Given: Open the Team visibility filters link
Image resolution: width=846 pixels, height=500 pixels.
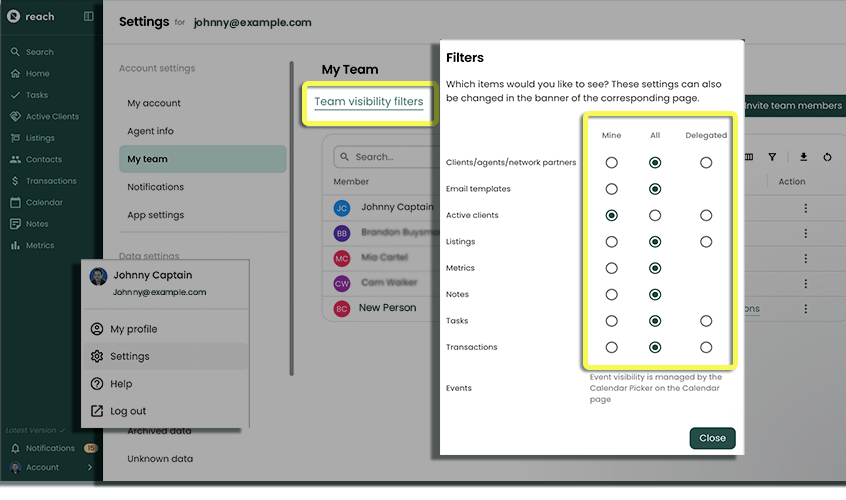Looking at the screenshot, I should coord(368,102).
